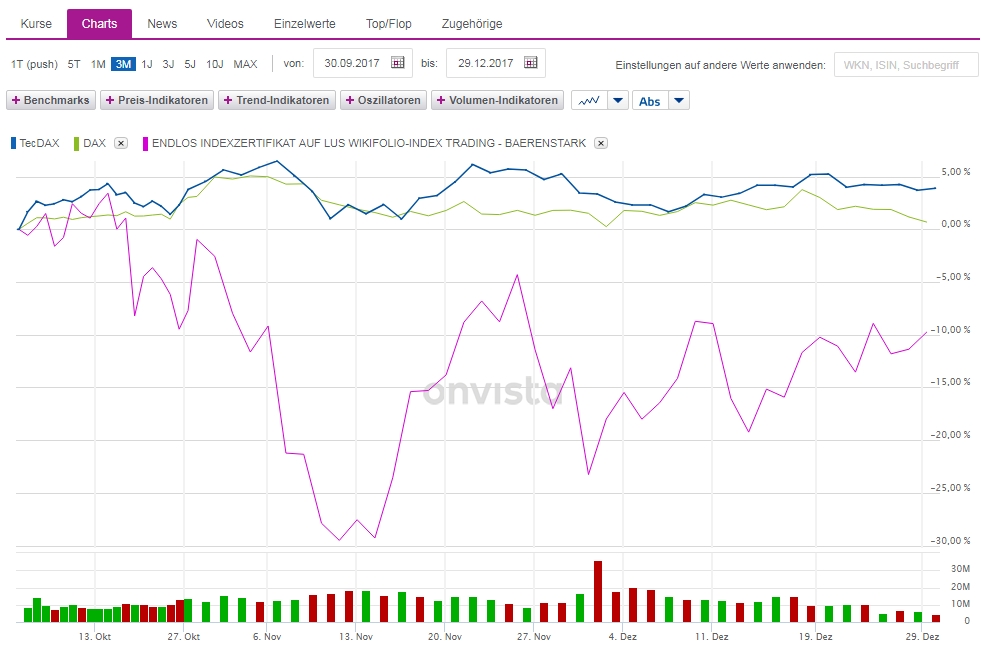Expand the Abs scale dropdown arrow

pyautogui.click(x=679, y=101)
